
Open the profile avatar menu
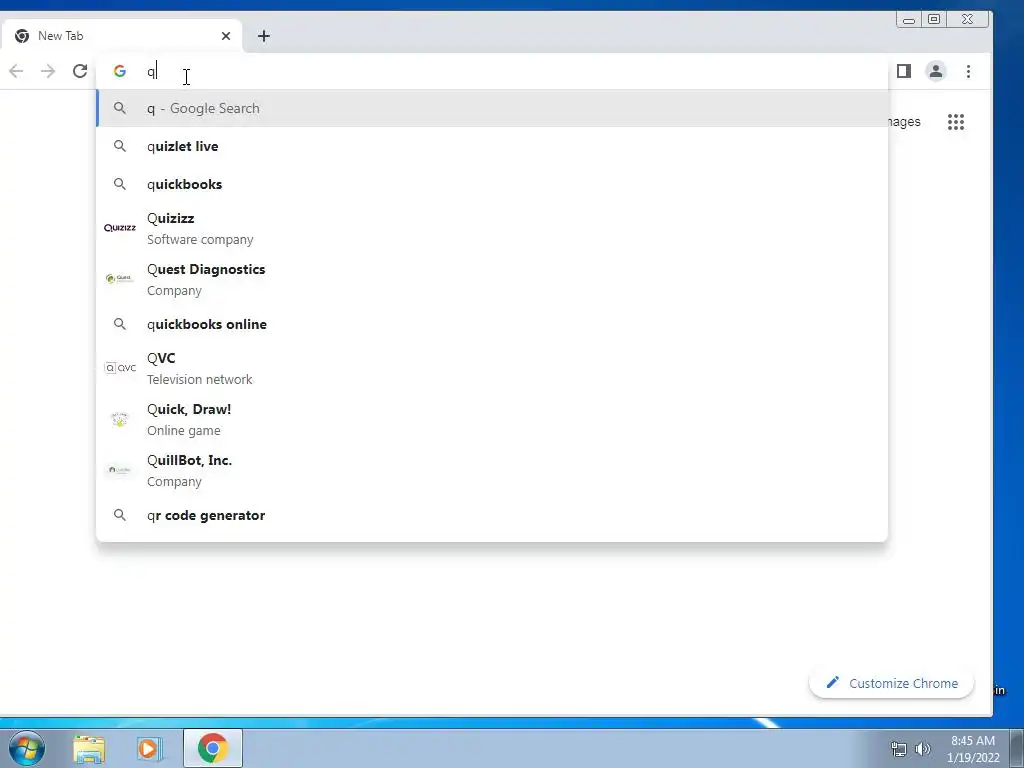(x=936, y=71)
